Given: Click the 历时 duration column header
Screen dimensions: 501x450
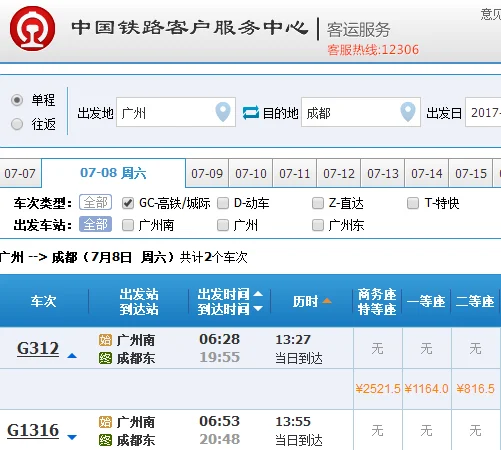Looking at the screenshot, I should point(305,301).
